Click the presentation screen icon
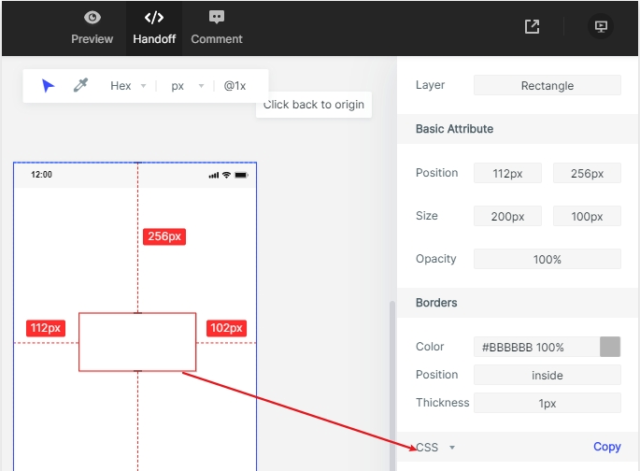640x471 pixels. click(600, 27)
